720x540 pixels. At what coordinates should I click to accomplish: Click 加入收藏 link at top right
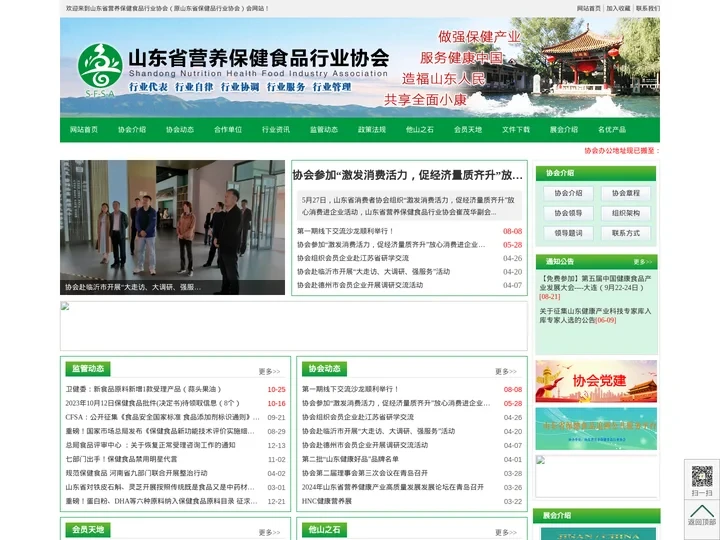coord(618,8)
